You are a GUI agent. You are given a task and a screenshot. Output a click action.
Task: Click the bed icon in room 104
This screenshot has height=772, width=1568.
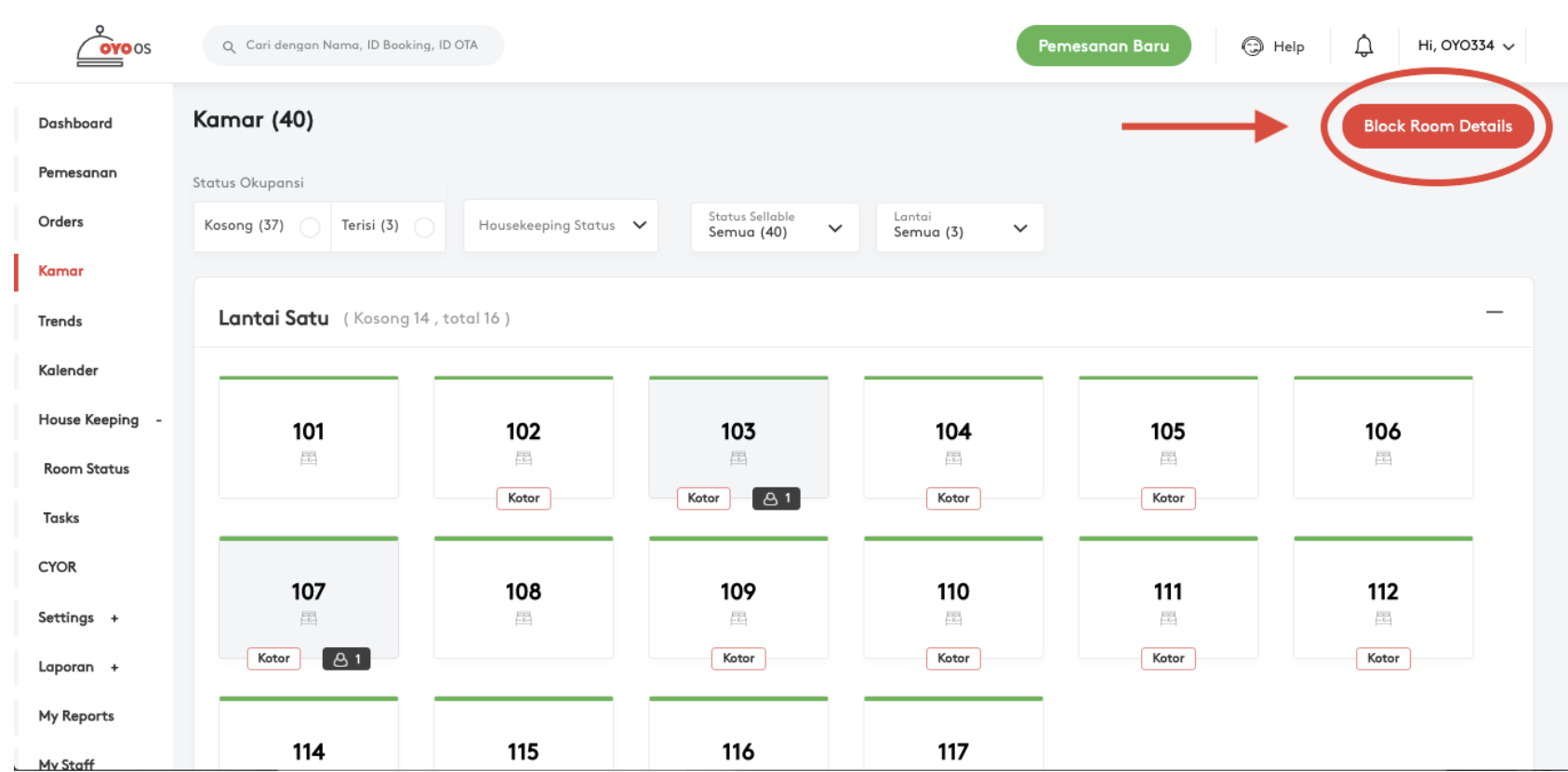pos(953,458)
